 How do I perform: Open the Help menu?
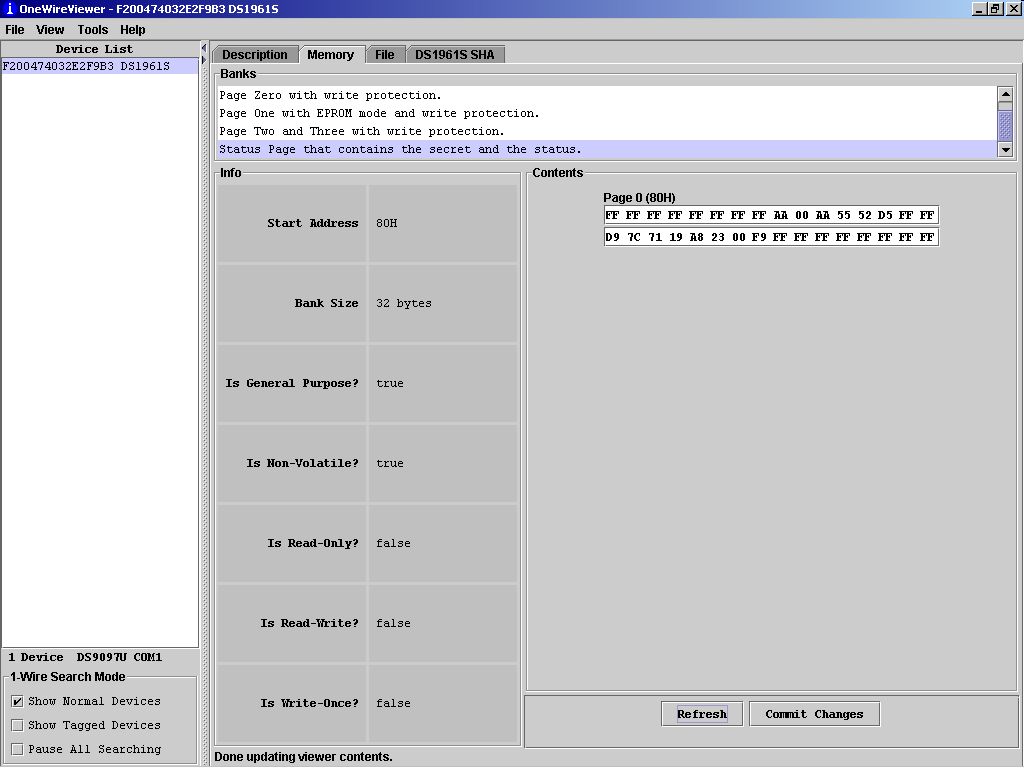point(133,30)
